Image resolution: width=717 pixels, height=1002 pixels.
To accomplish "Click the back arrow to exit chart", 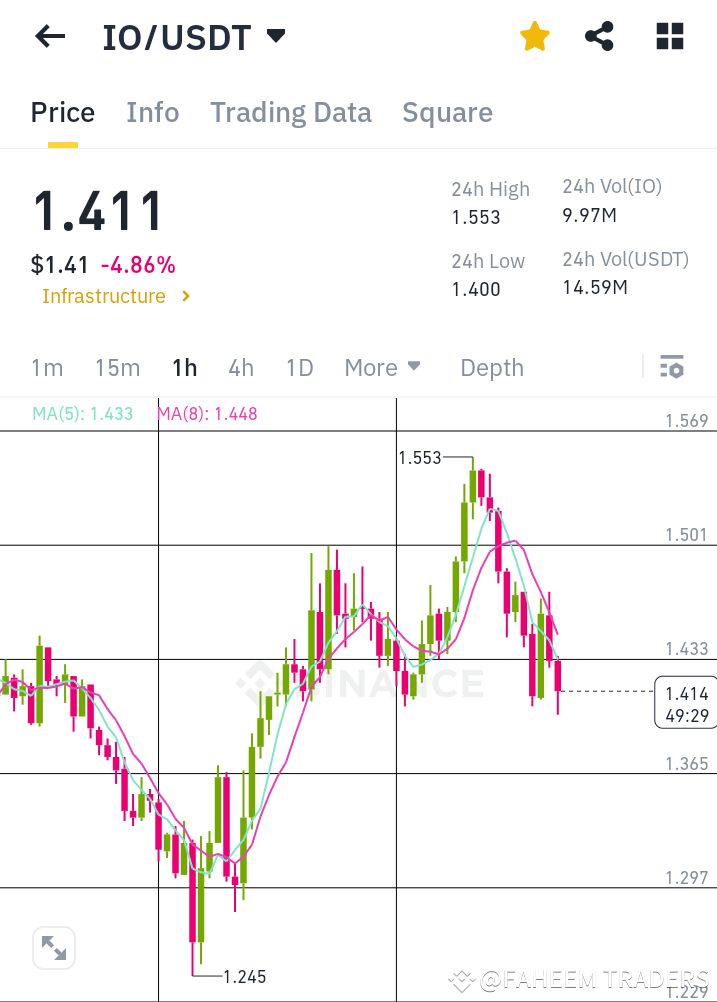I will click(x=48, y=36).
